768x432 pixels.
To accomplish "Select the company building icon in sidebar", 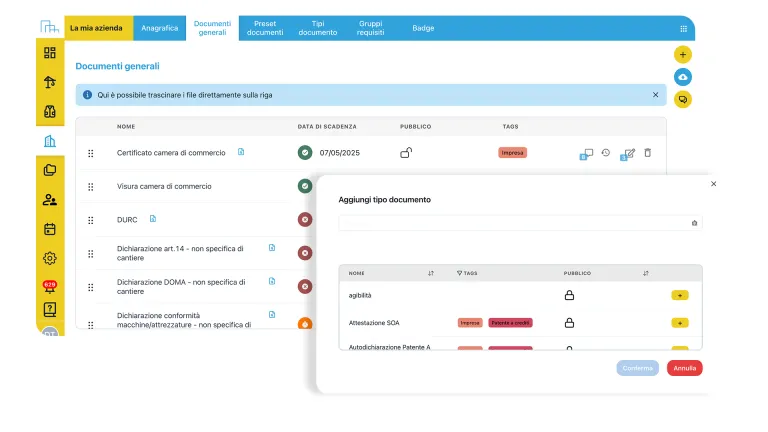I will (x=49, y=141).
